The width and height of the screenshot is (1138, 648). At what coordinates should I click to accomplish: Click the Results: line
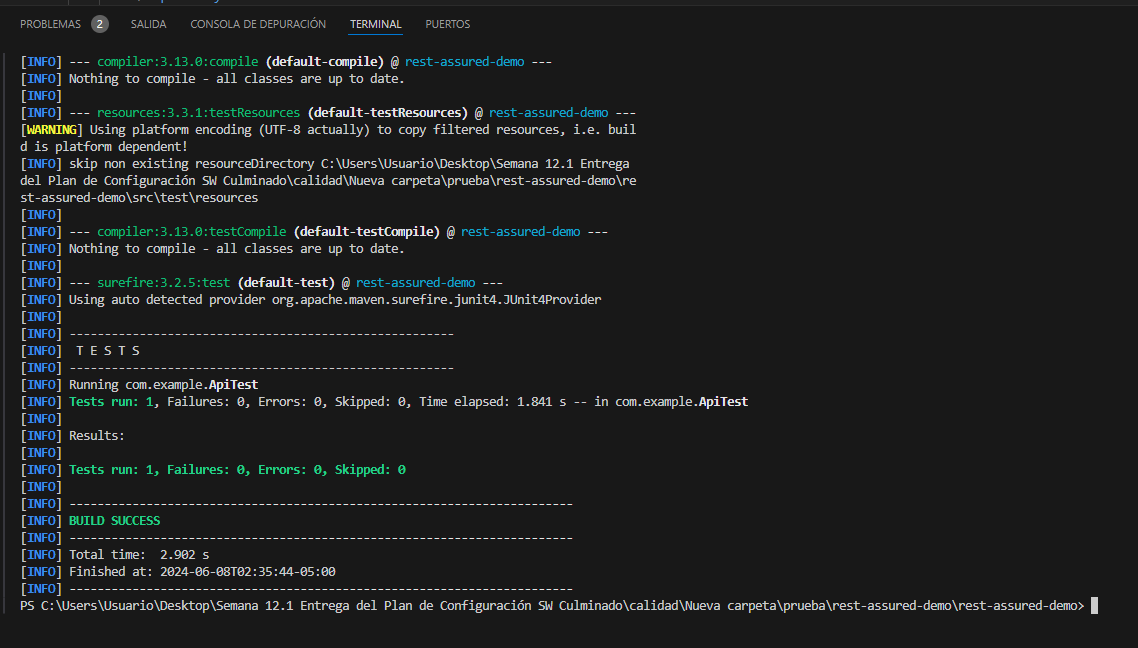click(x=96, y=436)
